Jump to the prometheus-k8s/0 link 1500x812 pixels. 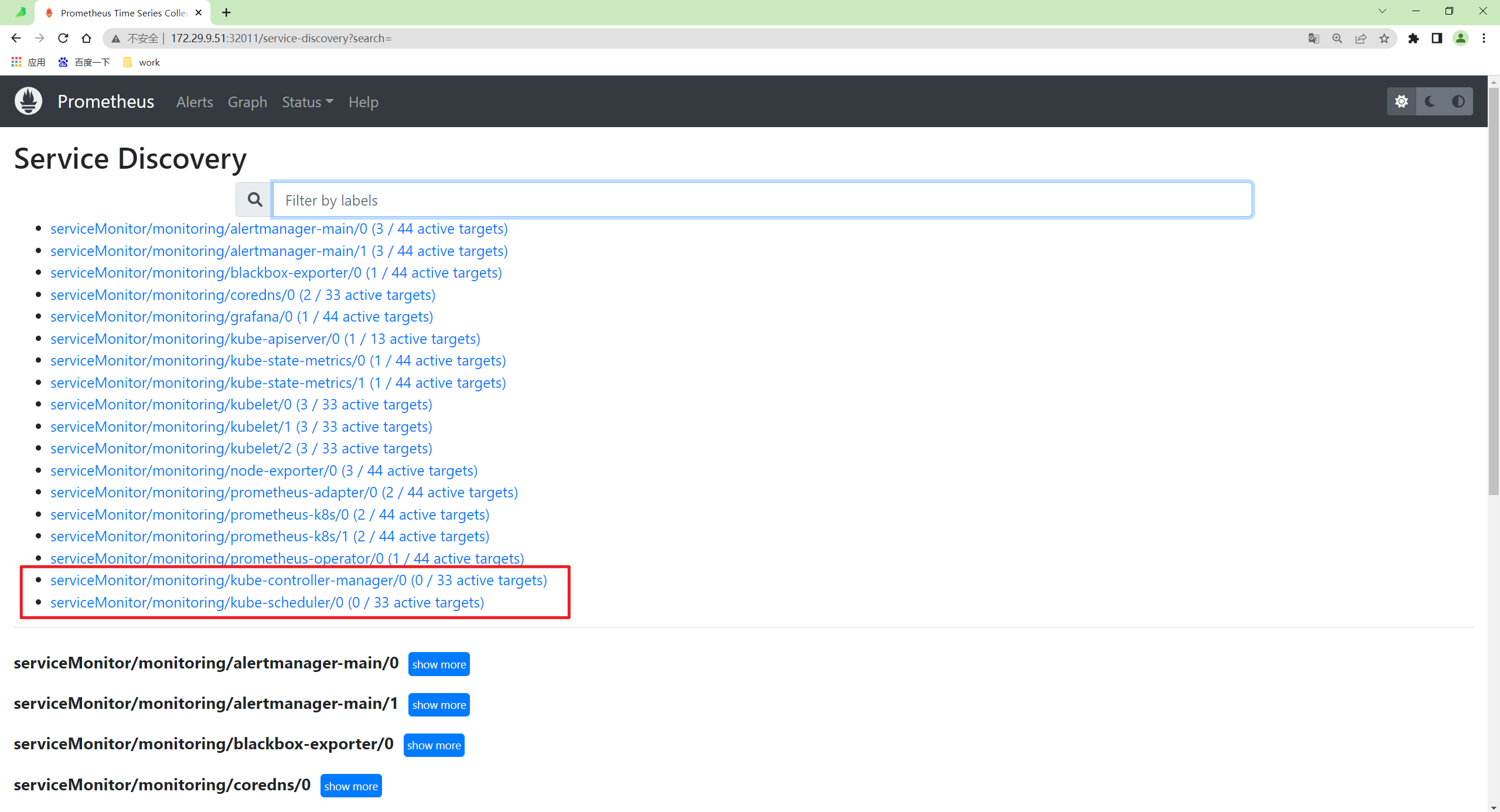pyautogui.click(x=270, y=514)
